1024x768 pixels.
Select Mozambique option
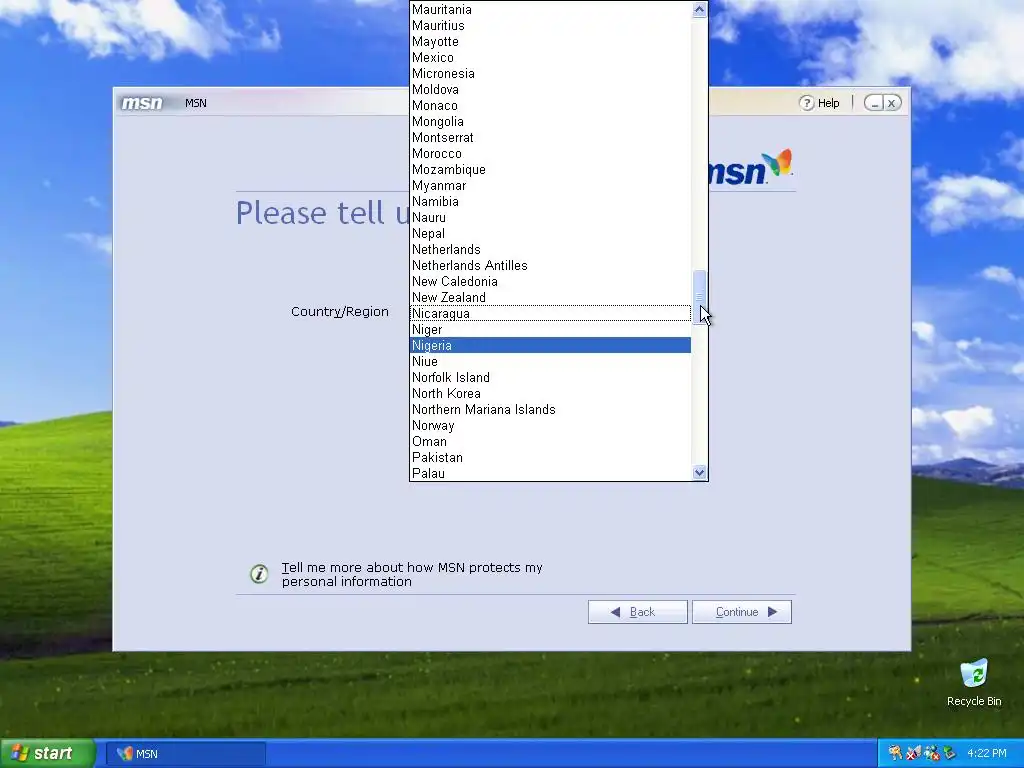(551, 170)
